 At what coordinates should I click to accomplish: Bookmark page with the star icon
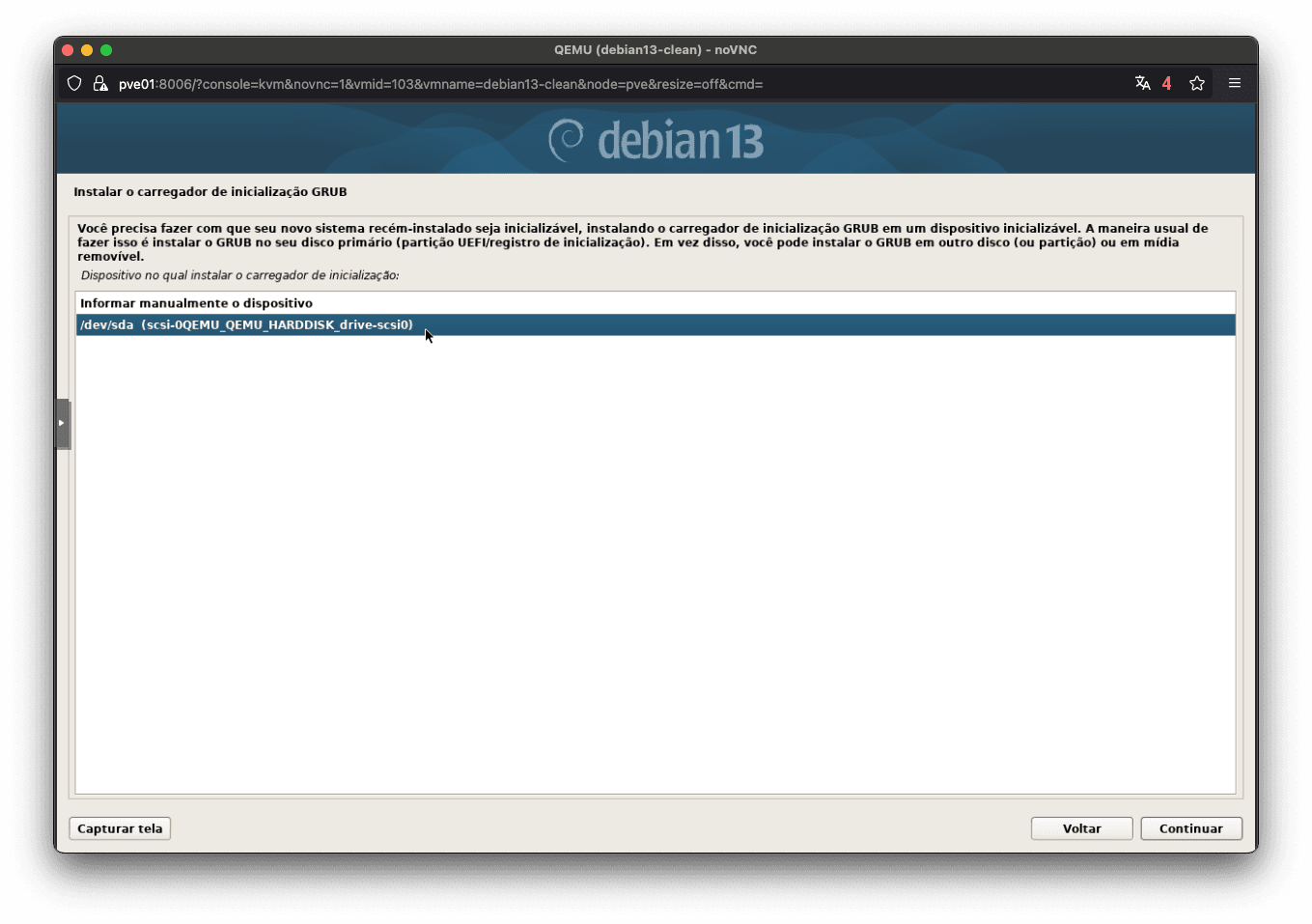click(x=1197, y=83)
